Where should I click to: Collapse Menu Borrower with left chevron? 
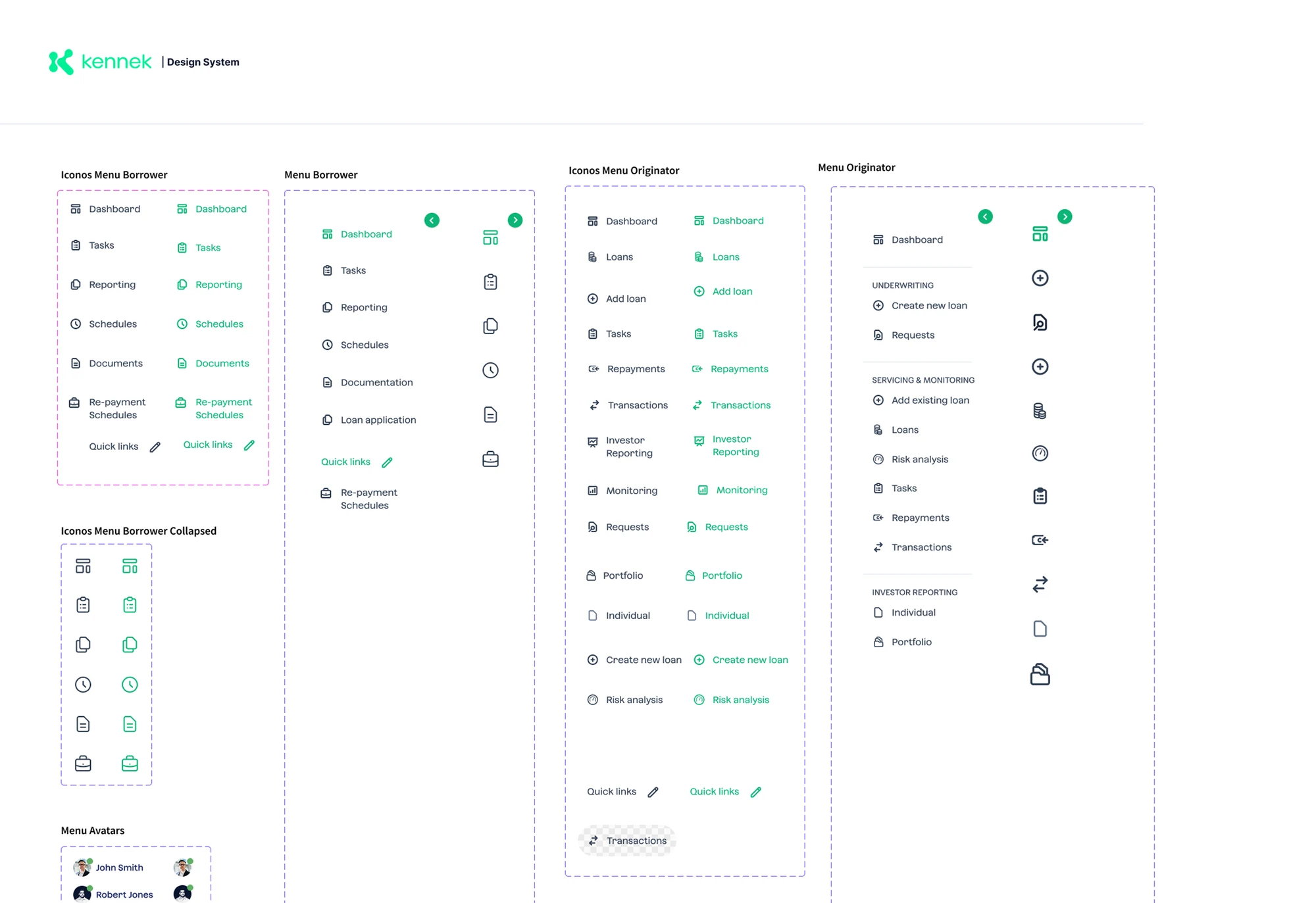[432, 220]
